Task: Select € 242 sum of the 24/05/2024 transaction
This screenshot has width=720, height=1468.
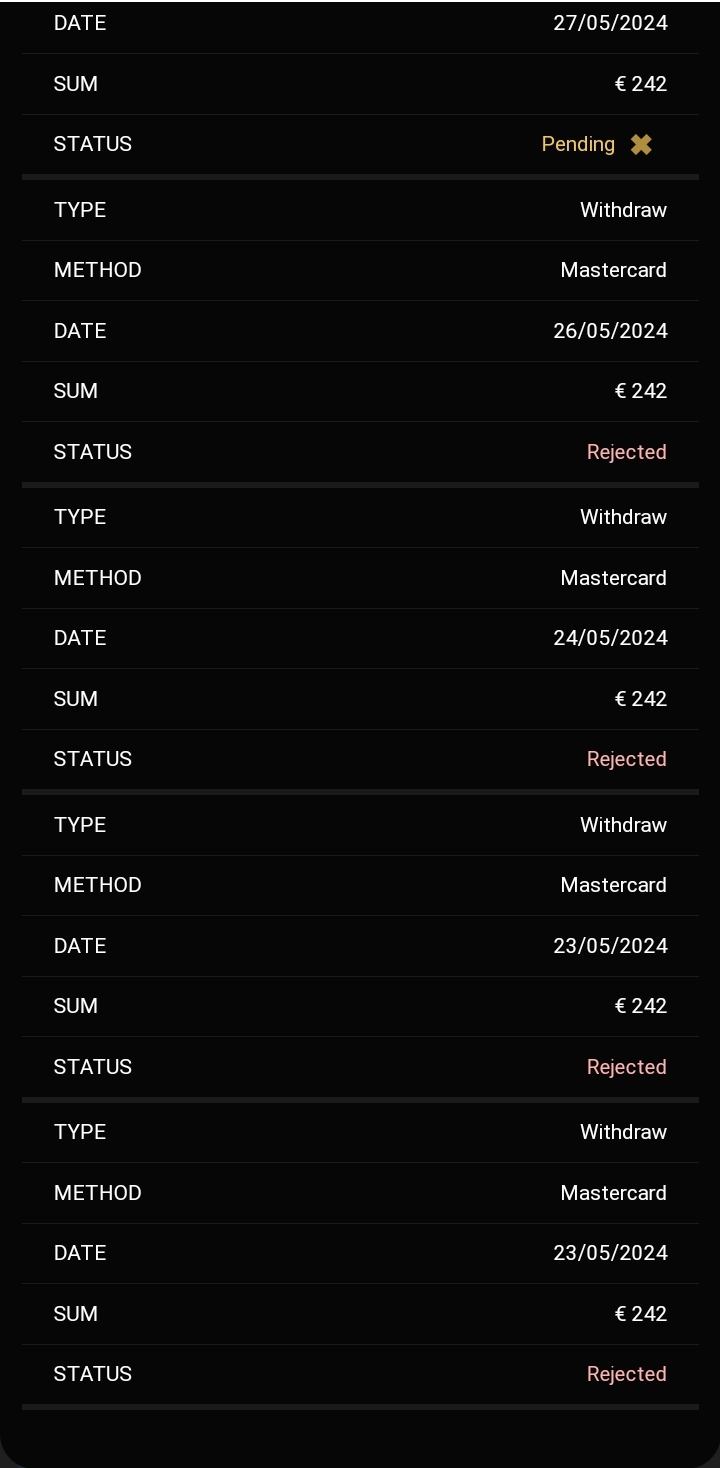Action: [640, 699]
